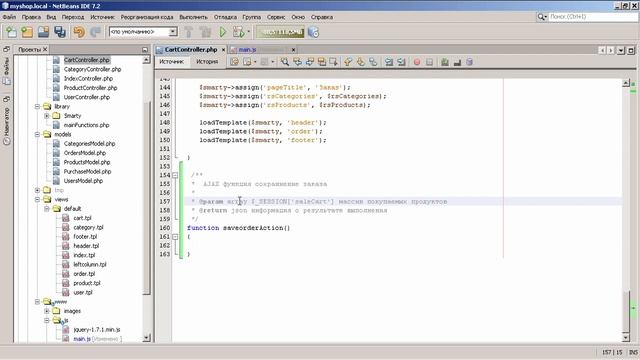The height and width of the screenshot is (360, 640).
Task: Open the Справка menu
Action: pyautogui.click(x=322, y=17)
